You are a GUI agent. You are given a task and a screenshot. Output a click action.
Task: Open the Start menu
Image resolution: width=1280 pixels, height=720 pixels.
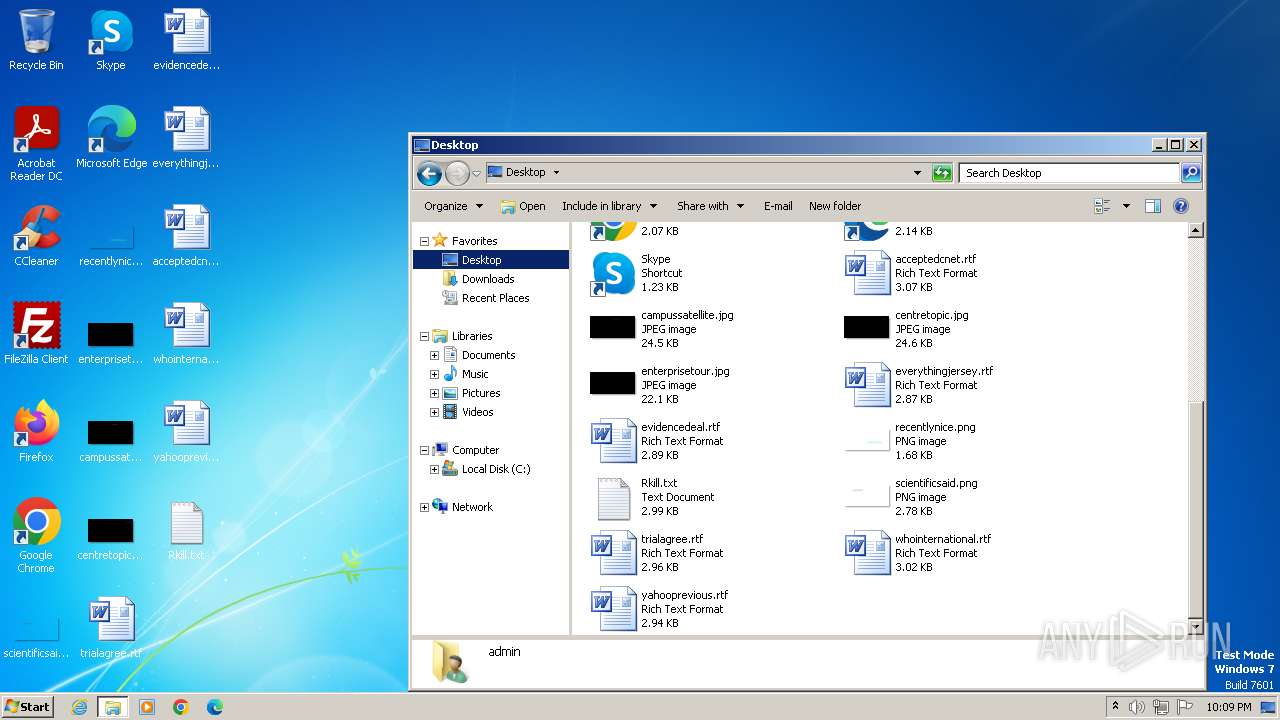click(x=28, y=706)
